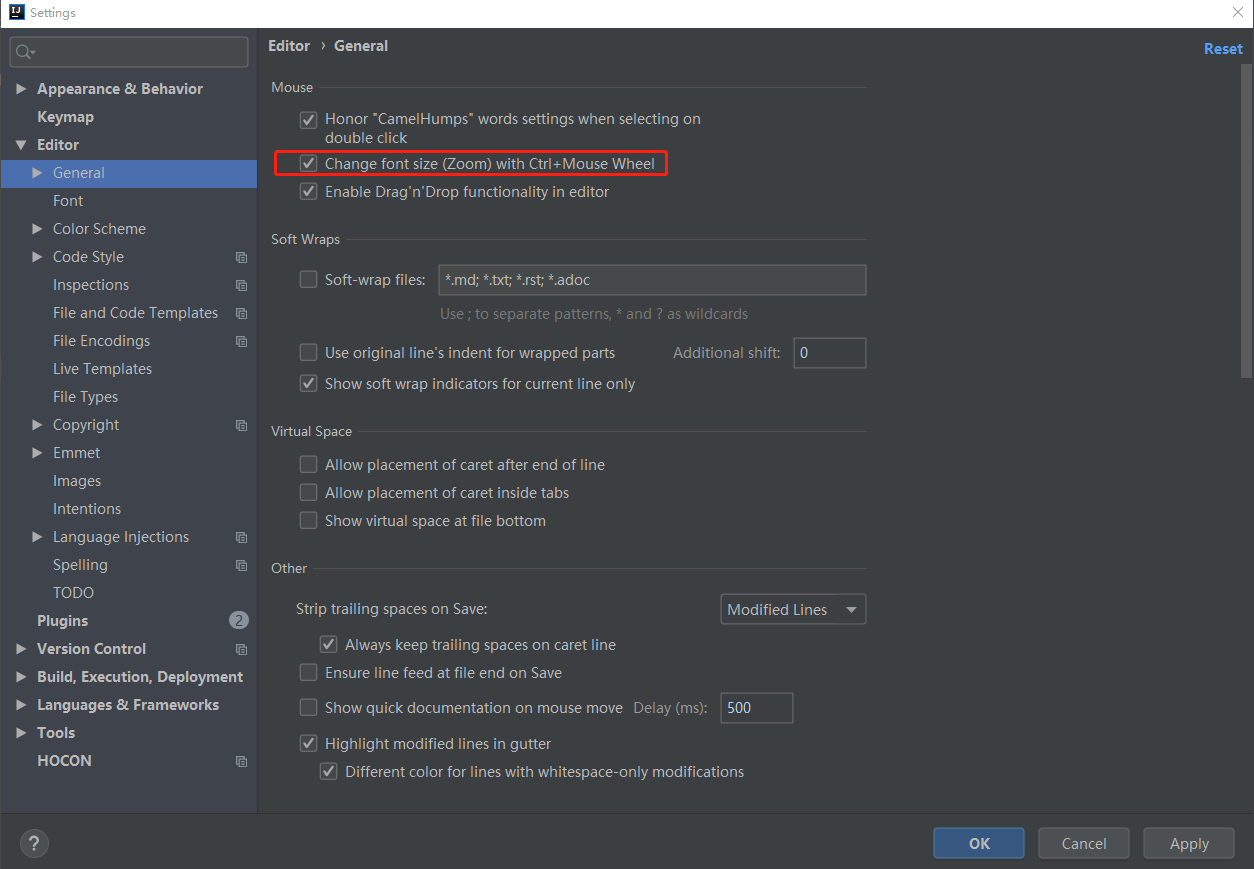
Task: Click Editor in the breadcrumb
Action: point(289,46)
